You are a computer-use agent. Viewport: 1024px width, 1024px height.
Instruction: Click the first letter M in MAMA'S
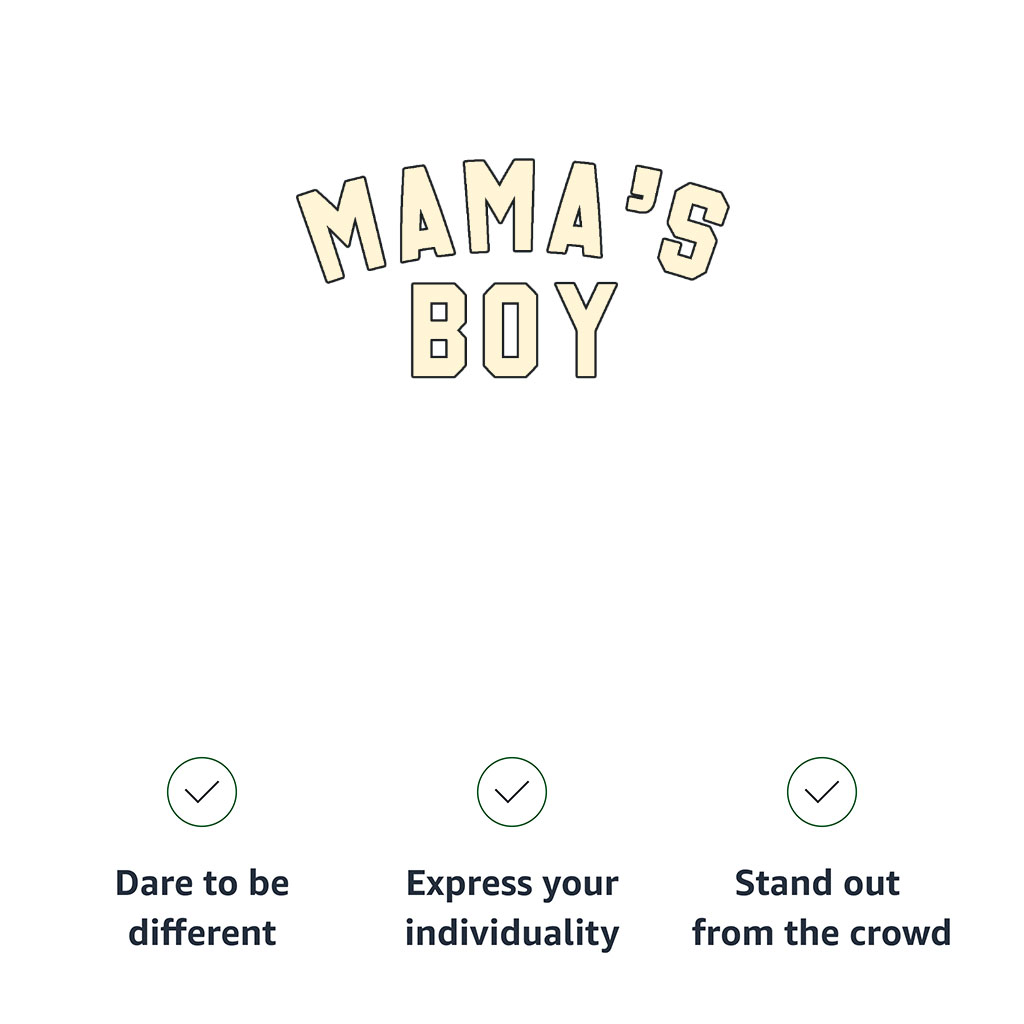coord(341,230)
